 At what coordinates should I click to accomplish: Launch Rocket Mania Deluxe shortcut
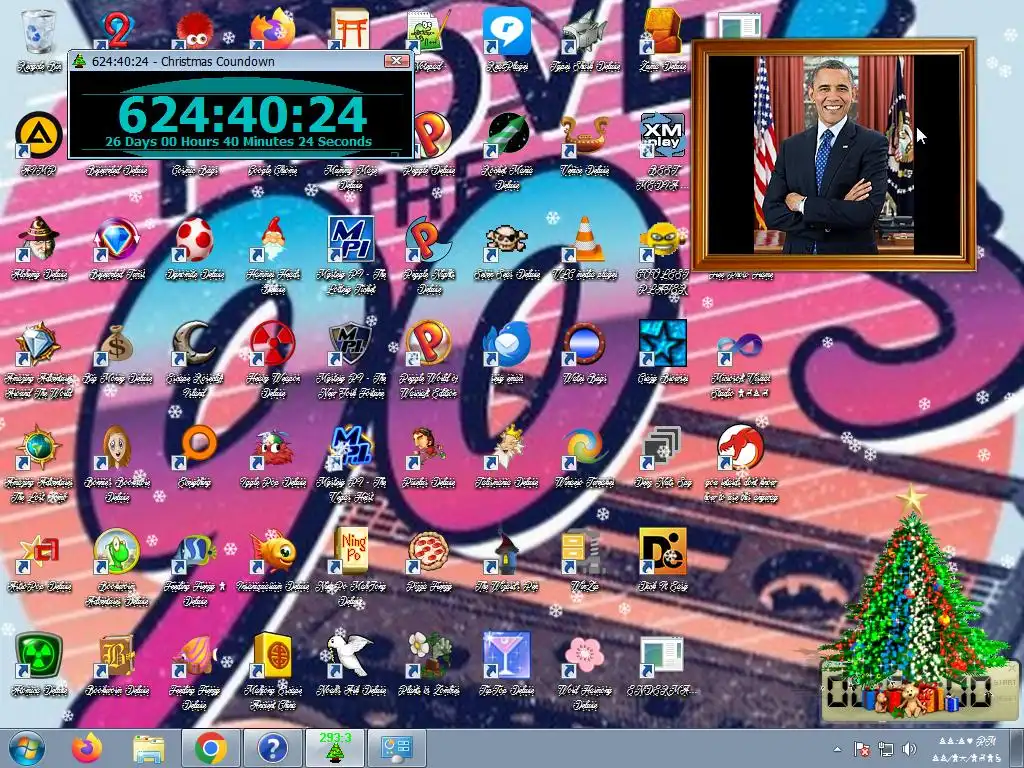click(507, 136)
